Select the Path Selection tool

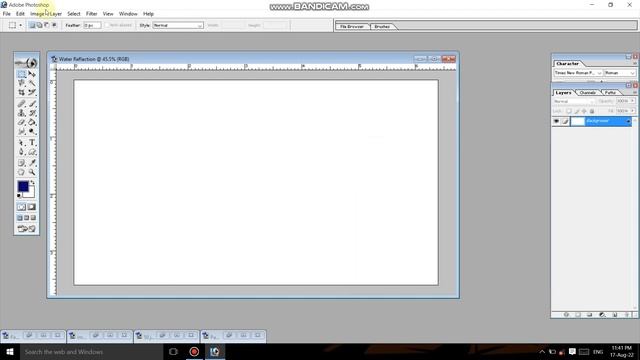(x=21, y=143)
